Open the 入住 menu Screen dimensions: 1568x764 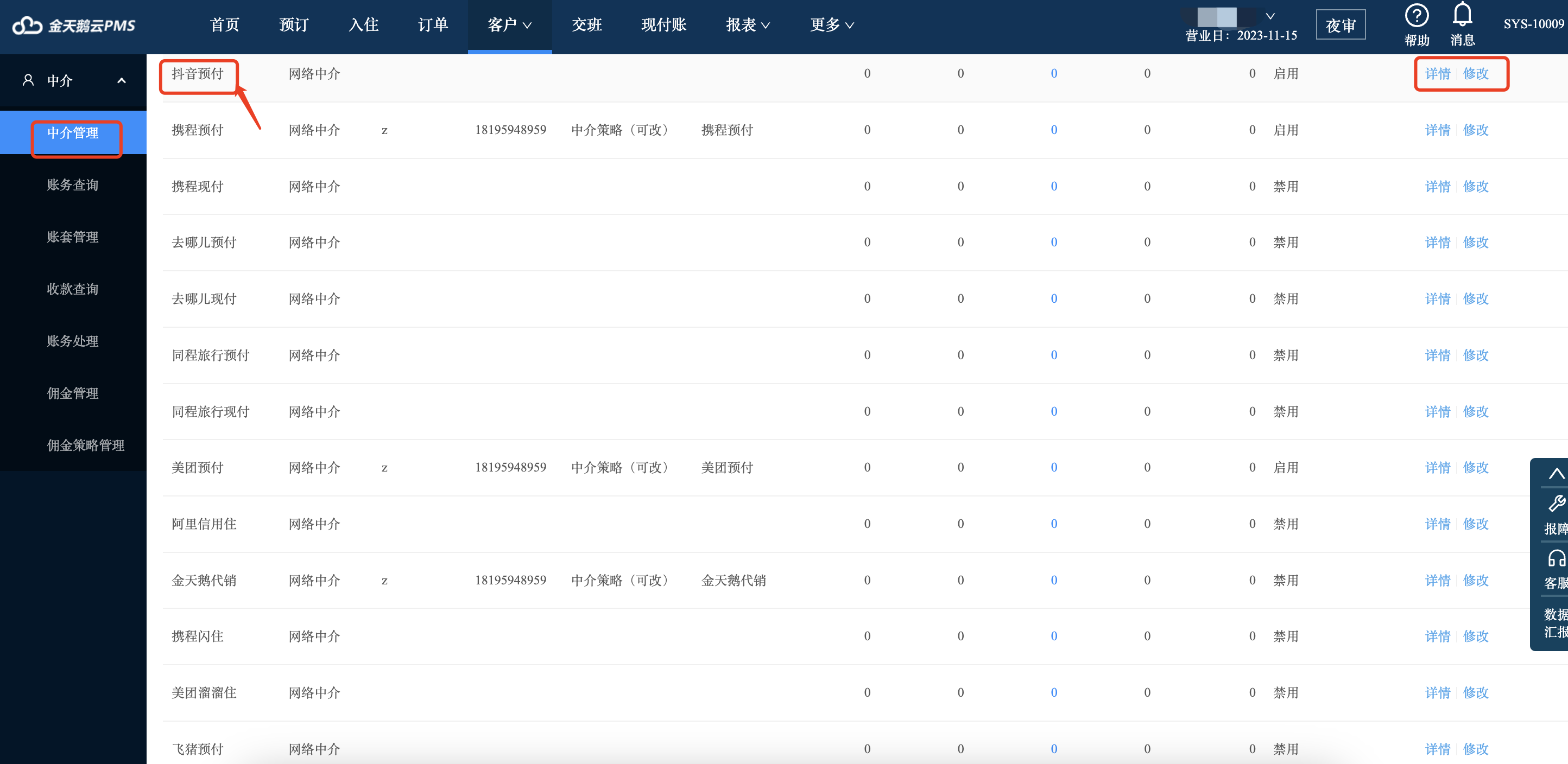363,25
